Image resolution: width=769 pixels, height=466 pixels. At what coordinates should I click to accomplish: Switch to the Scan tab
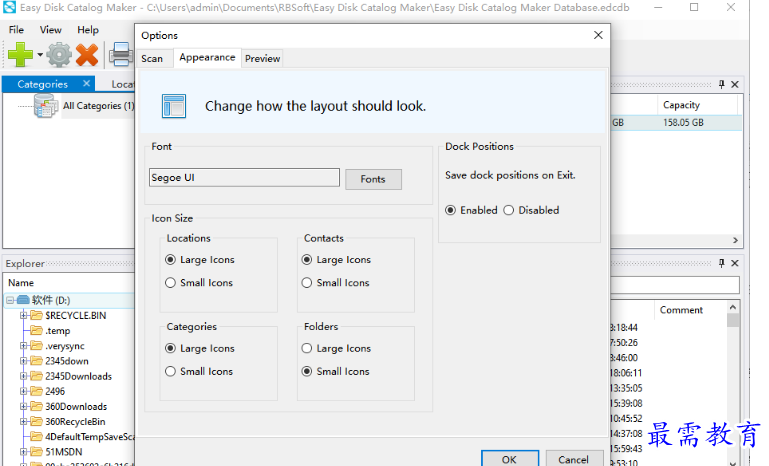[x=152, y=58]
